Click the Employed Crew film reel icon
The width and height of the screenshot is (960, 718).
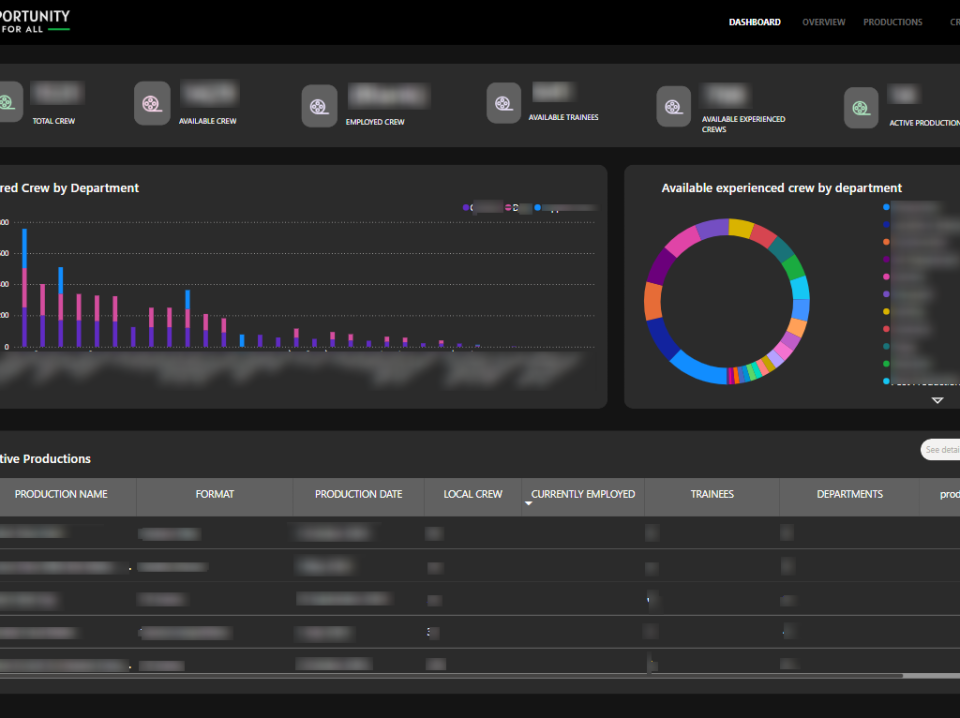pos(319,107)
